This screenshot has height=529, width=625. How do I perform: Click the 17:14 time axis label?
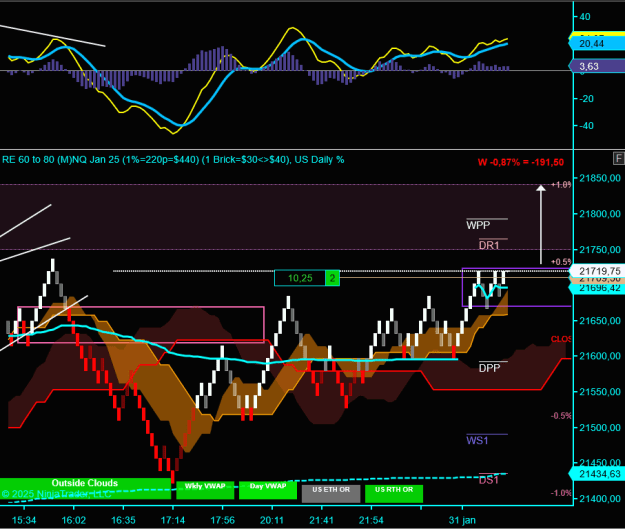[173, 520]
